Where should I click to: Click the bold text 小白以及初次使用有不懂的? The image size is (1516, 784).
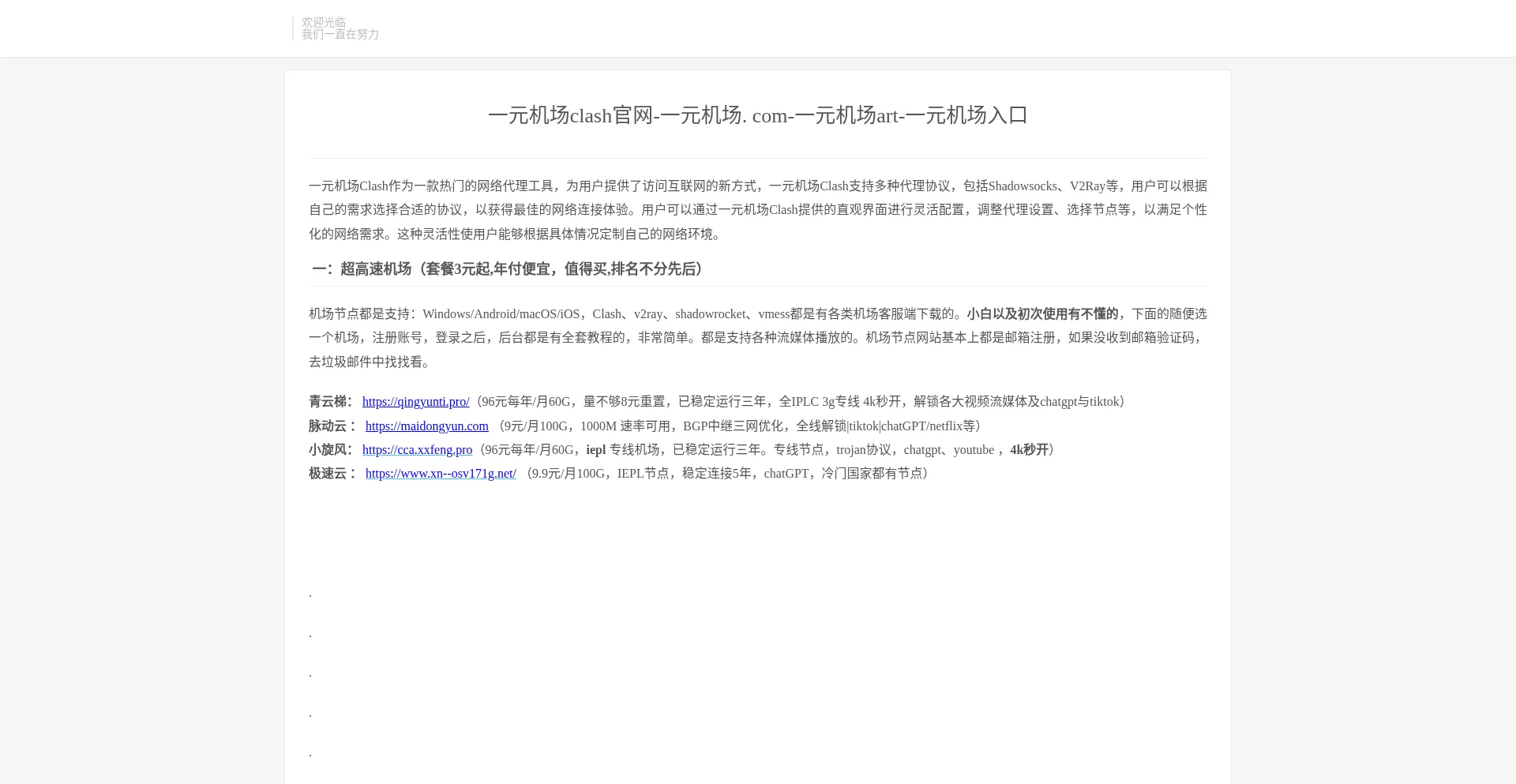click(x=1042, y=314)
